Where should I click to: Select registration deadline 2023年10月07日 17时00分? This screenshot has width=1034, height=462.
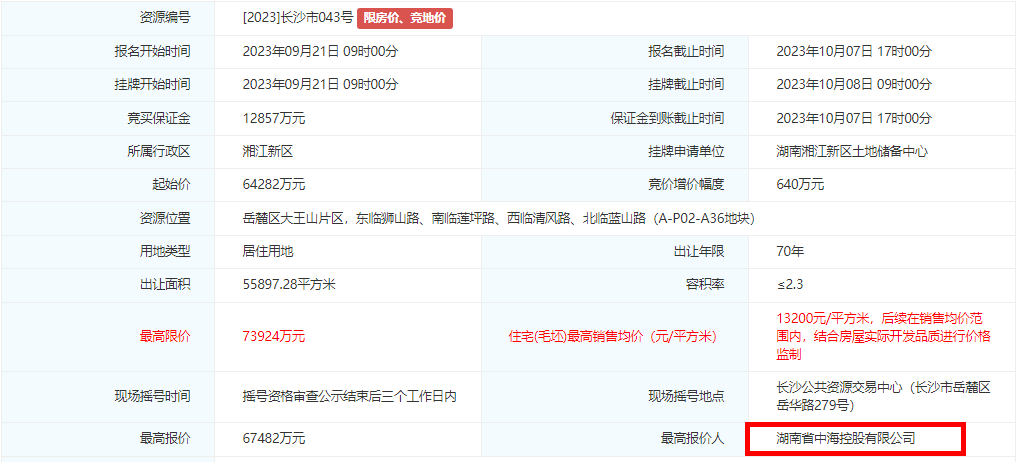tap(854, 51)
